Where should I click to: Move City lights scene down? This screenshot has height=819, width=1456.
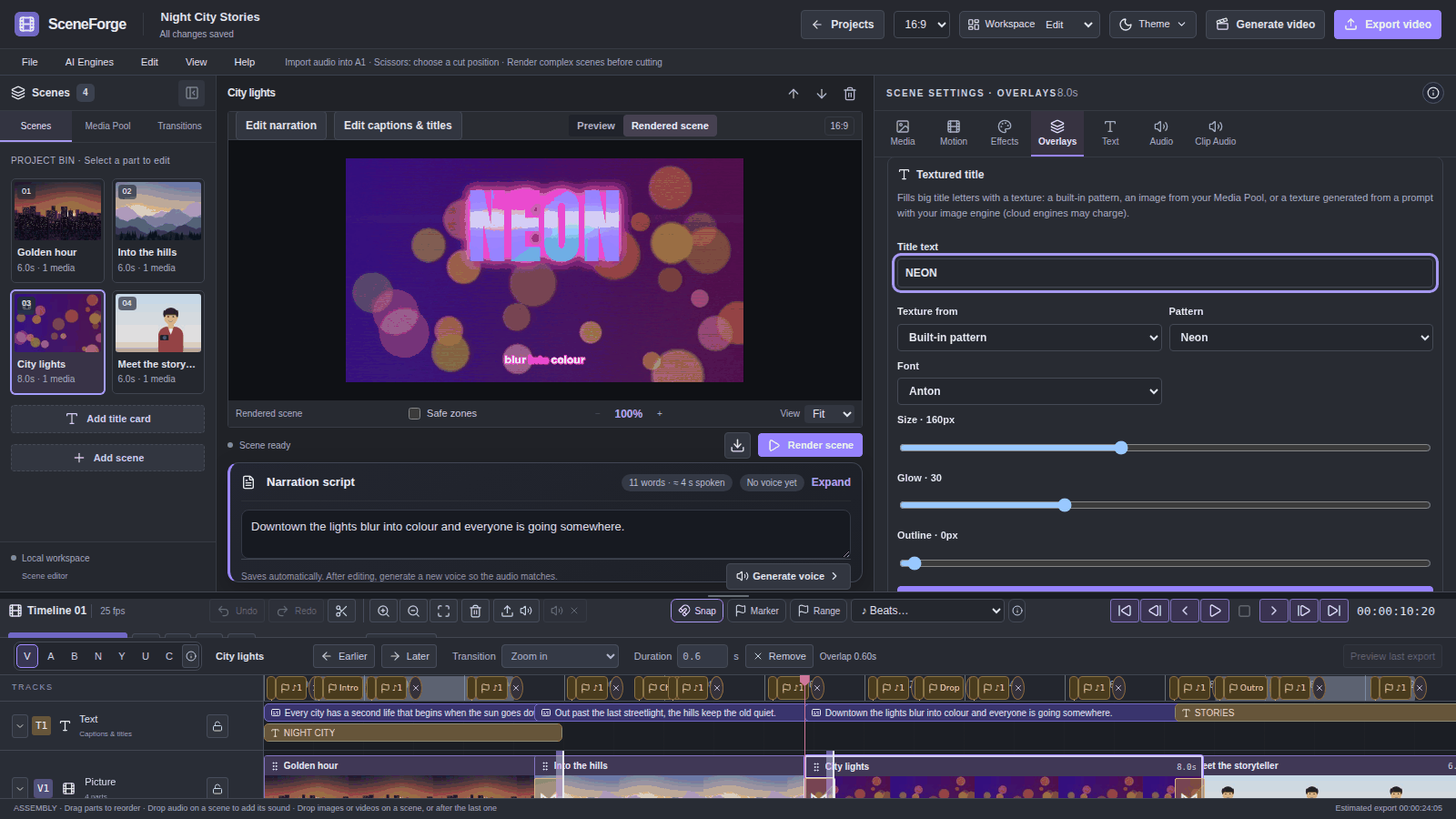click(x=822, y=93)
